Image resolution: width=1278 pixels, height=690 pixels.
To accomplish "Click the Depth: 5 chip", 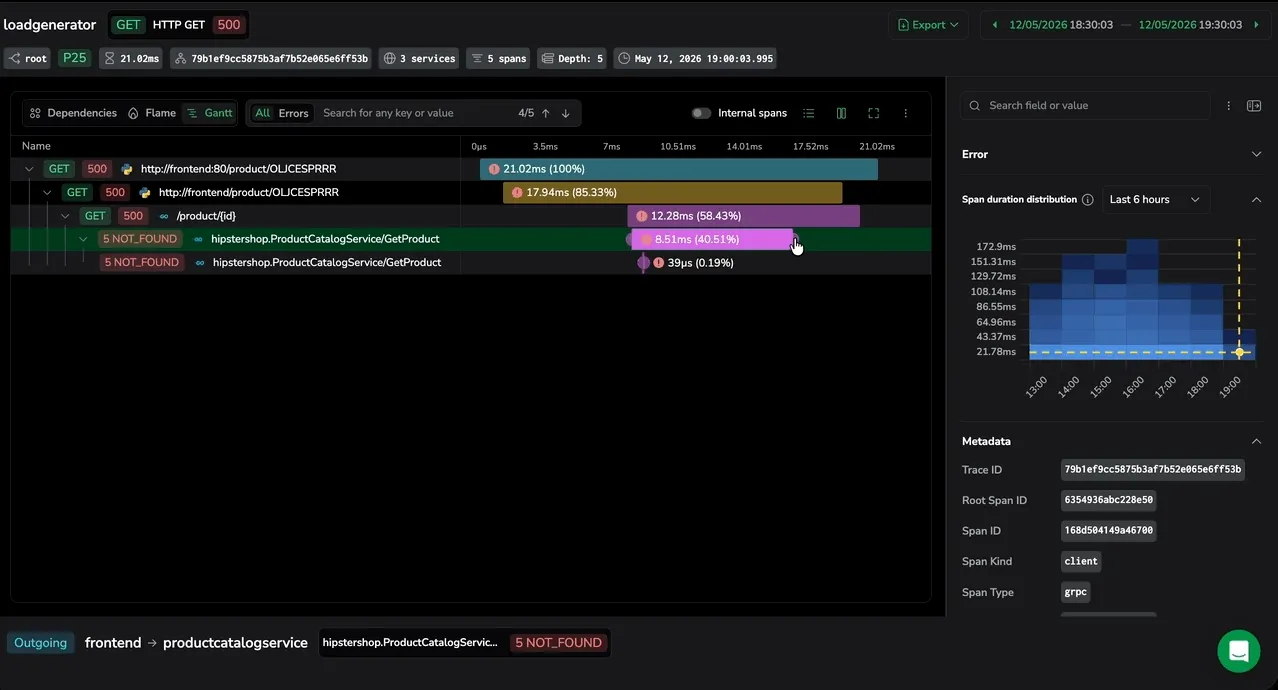I will pyautogui.click(x=573, y=59).
